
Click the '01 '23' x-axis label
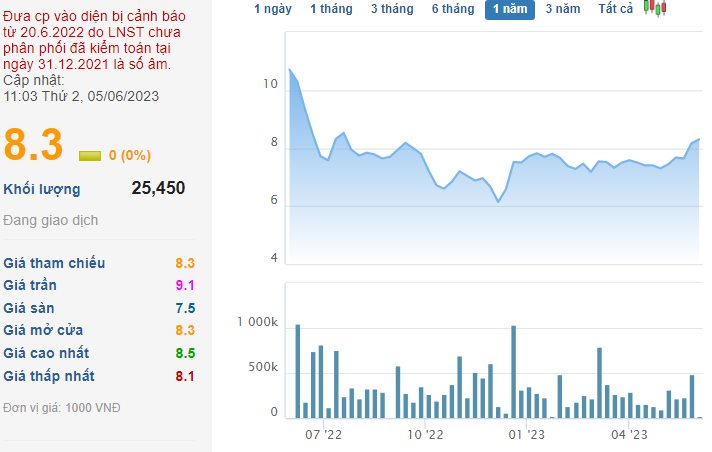pos(526,435)
